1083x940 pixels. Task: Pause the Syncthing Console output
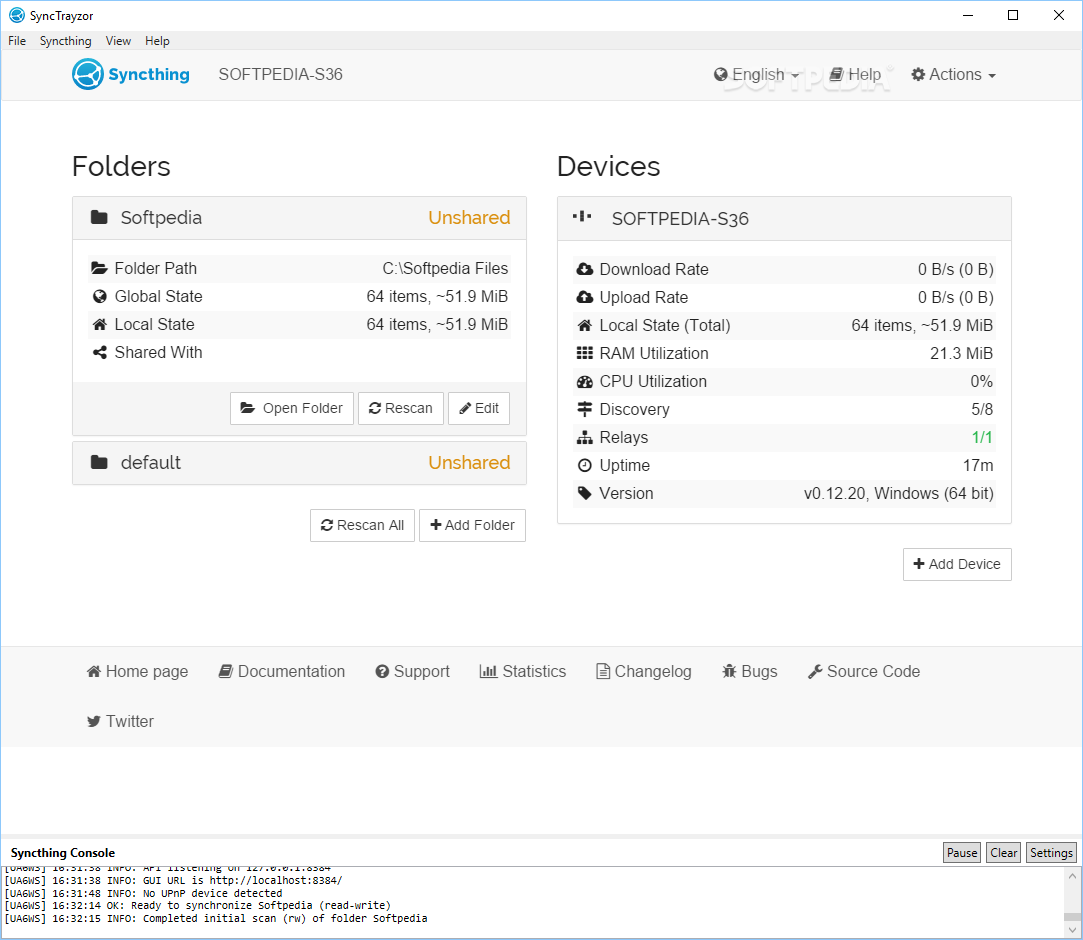click(961, 852)
